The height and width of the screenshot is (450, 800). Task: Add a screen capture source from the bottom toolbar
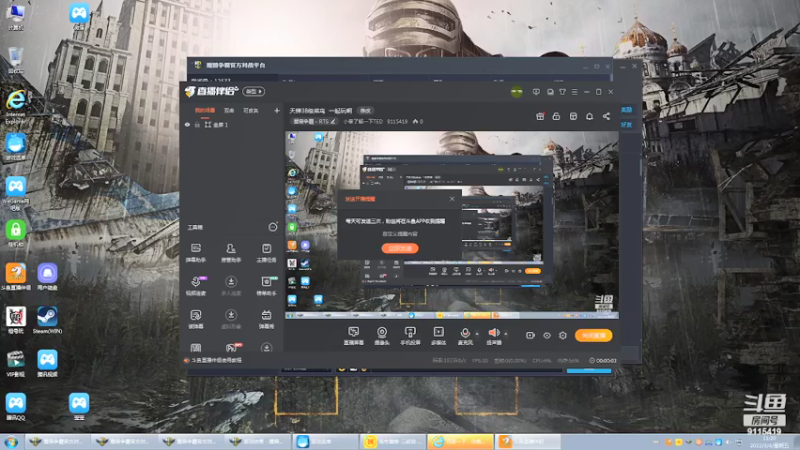click(x=354, y=336)
